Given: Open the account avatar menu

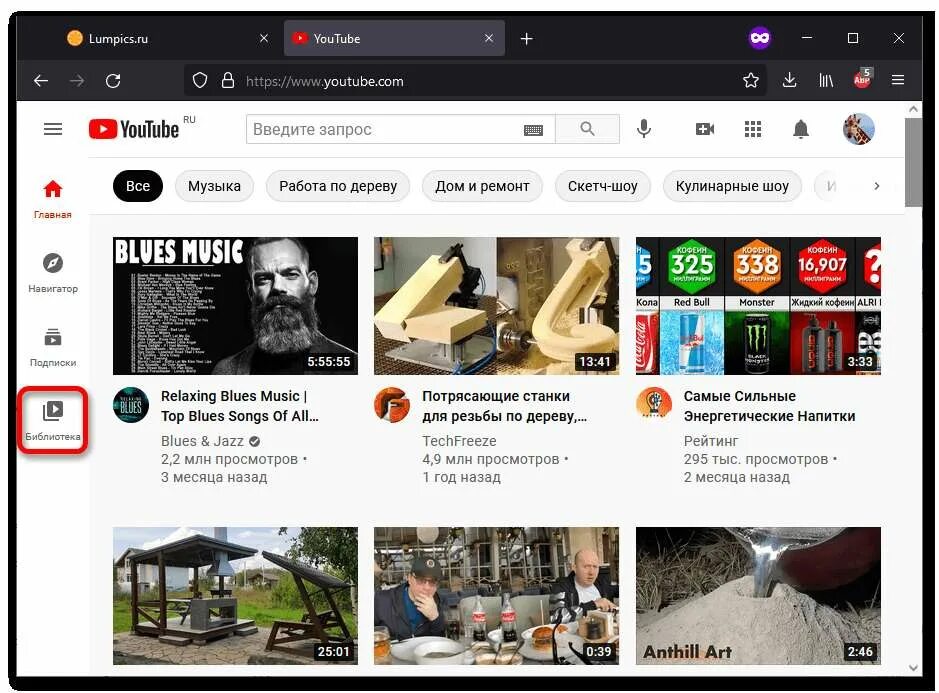Looking at the screenshot, I should [x=859, y=129].
